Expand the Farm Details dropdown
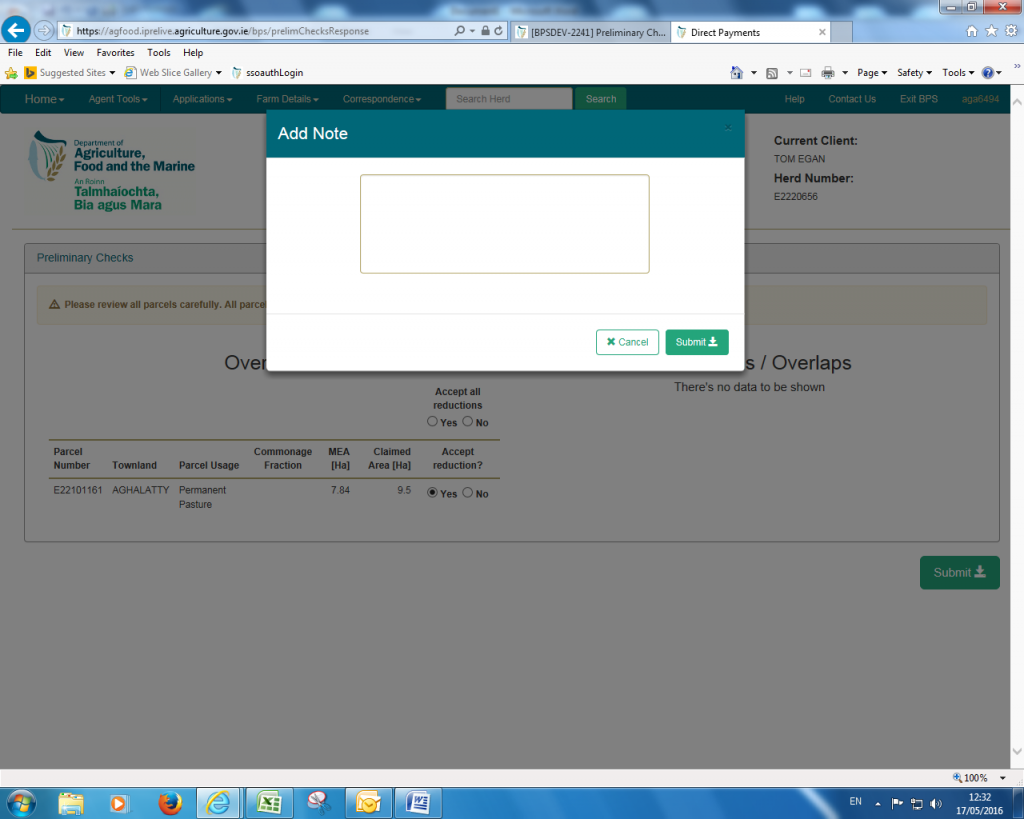Image resolution: width=1024 pixels, height=819 pixels. (287, 99)
